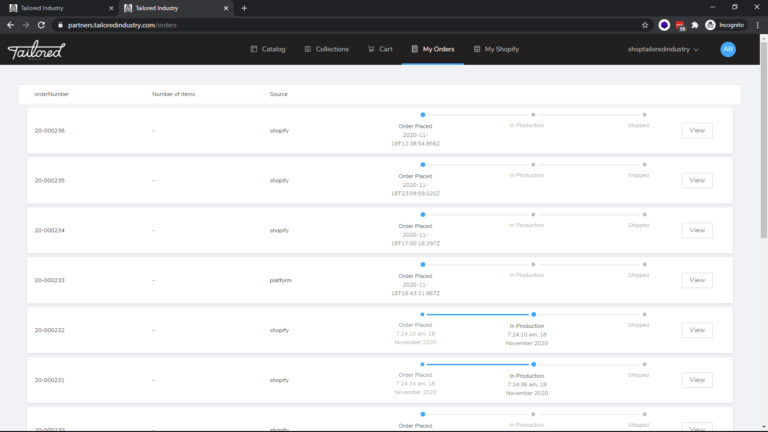Reload the page in the browser
The width and height of the screenshot is (768, 432).
[x=42, y=24]
